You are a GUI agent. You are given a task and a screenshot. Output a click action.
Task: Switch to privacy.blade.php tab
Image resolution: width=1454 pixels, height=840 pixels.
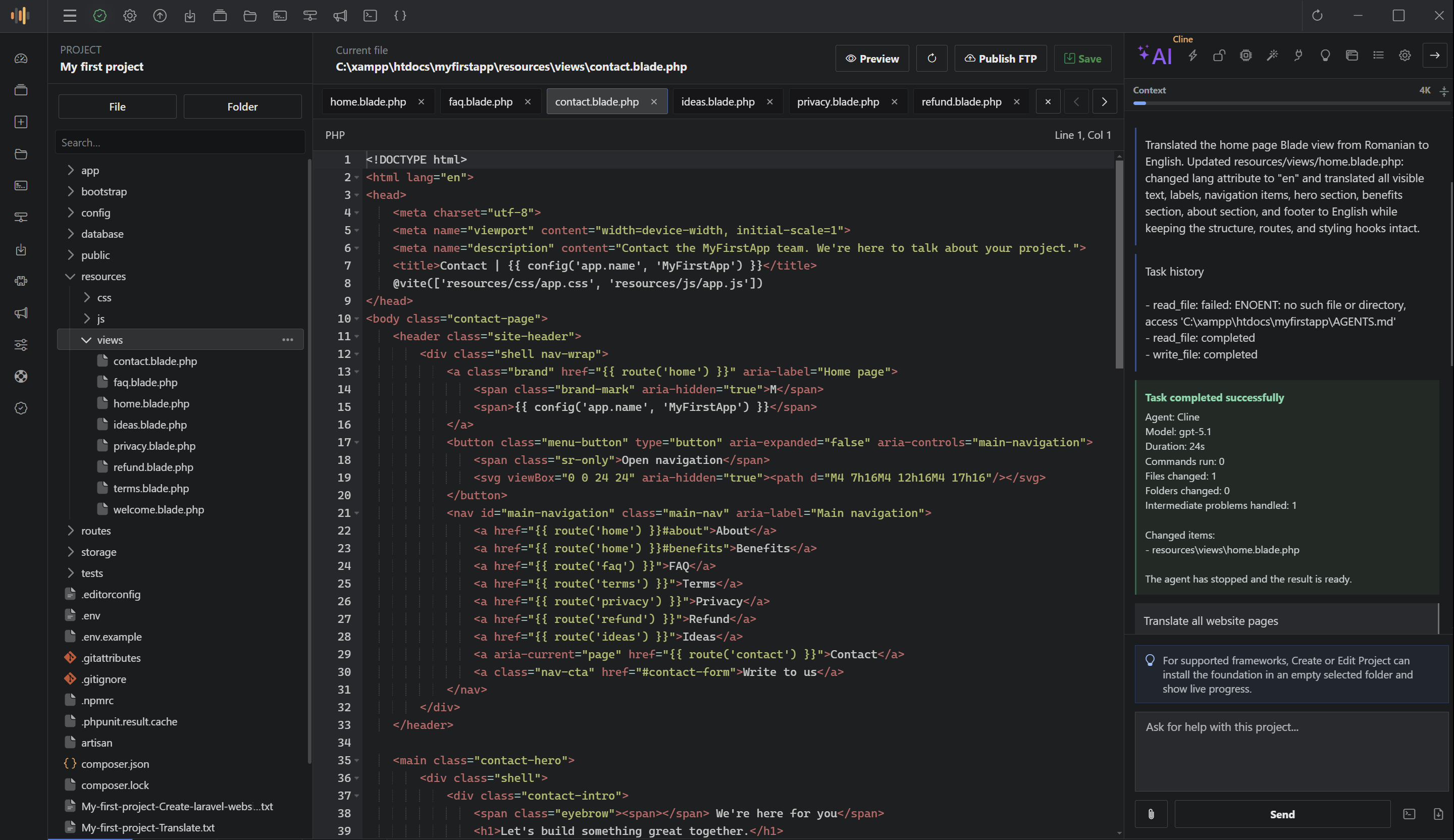(x=838, y=101)
